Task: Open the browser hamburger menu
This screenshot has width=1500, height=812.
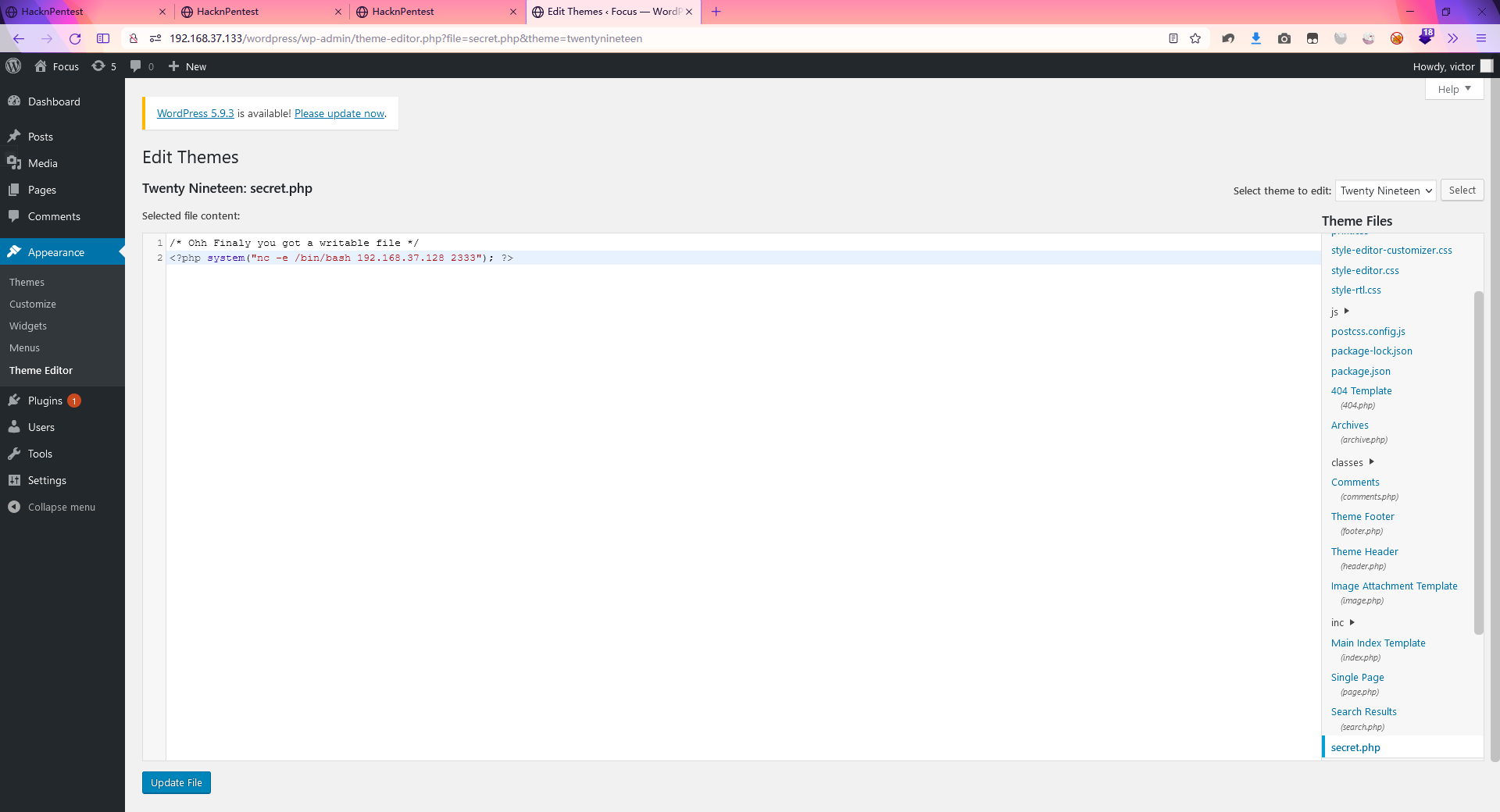Action: (x=1481, y=38)
